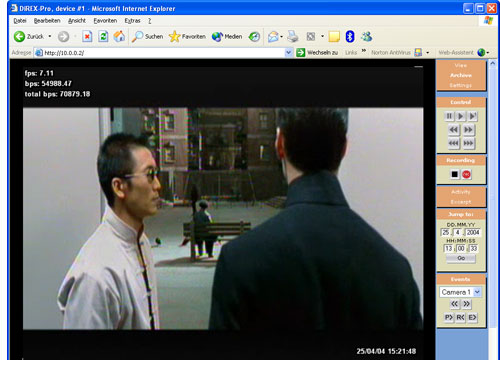Open the Camera 1 dropdown

(x=460, y=292)
